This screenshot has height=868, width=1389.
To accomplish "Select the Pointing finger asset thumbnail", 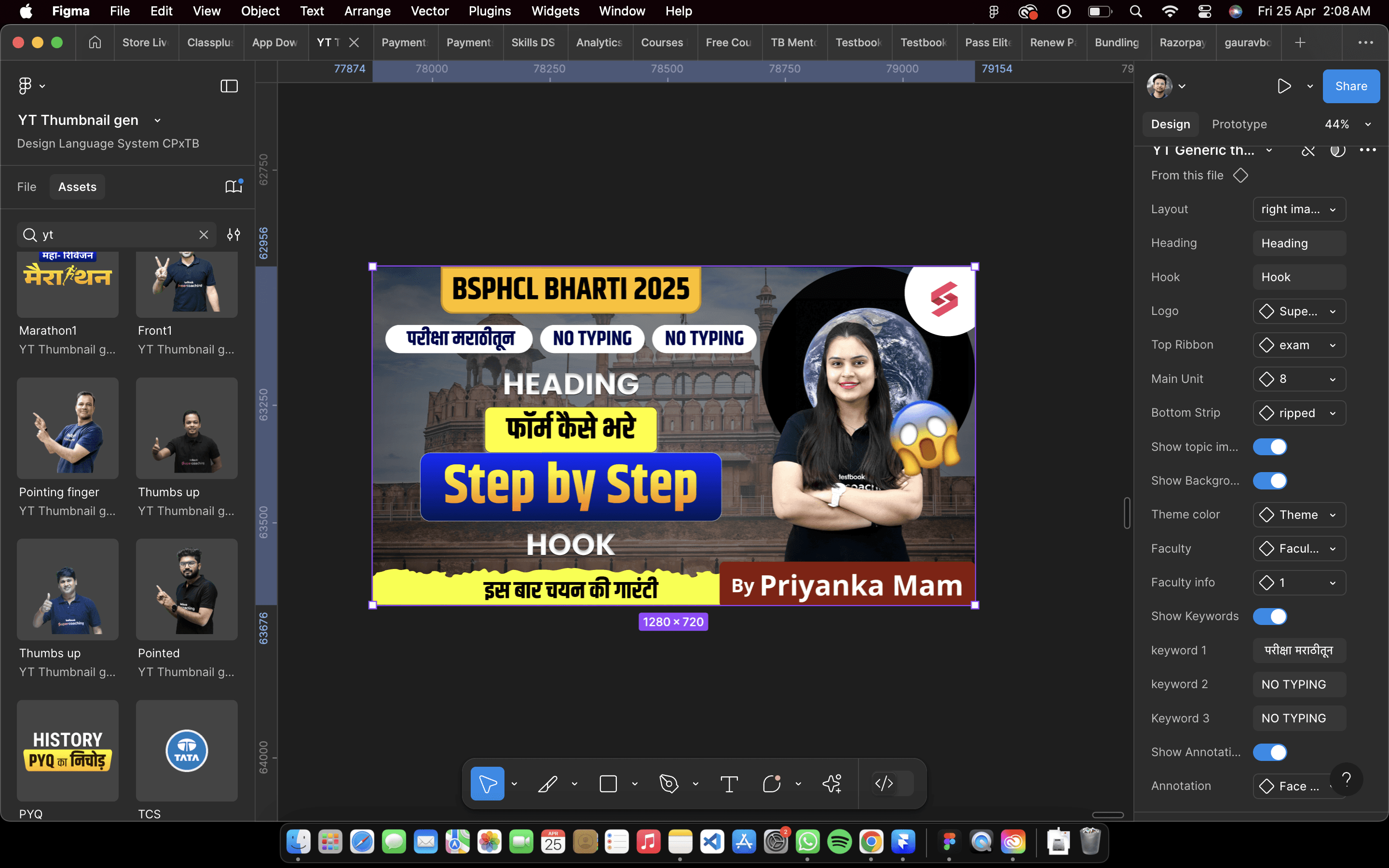I will coord(68,428).
